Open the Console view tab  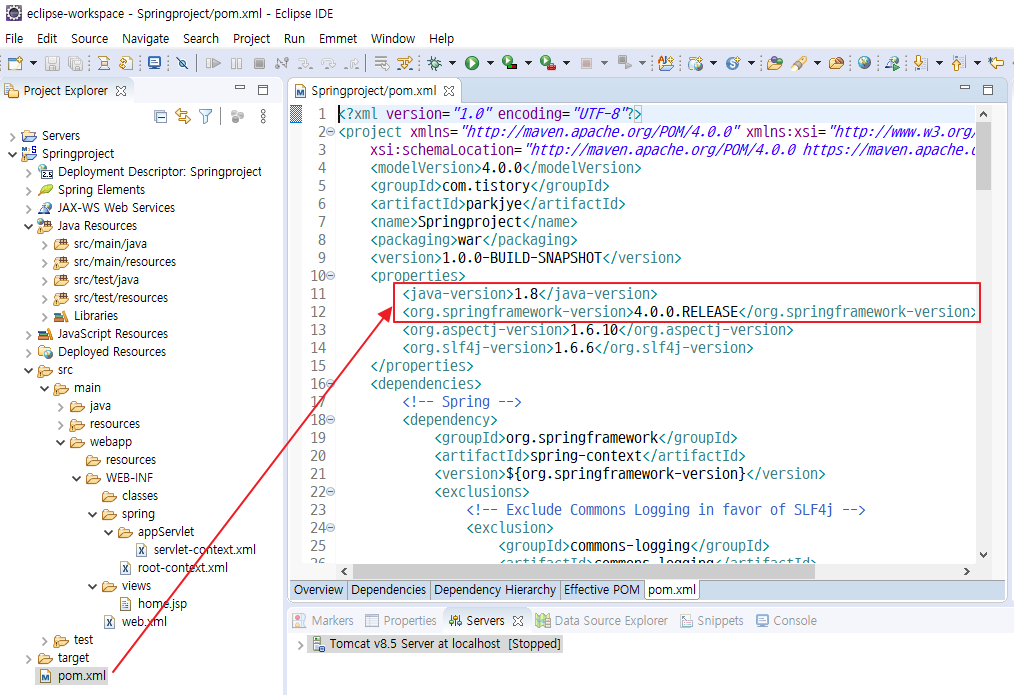coord(786,621)
